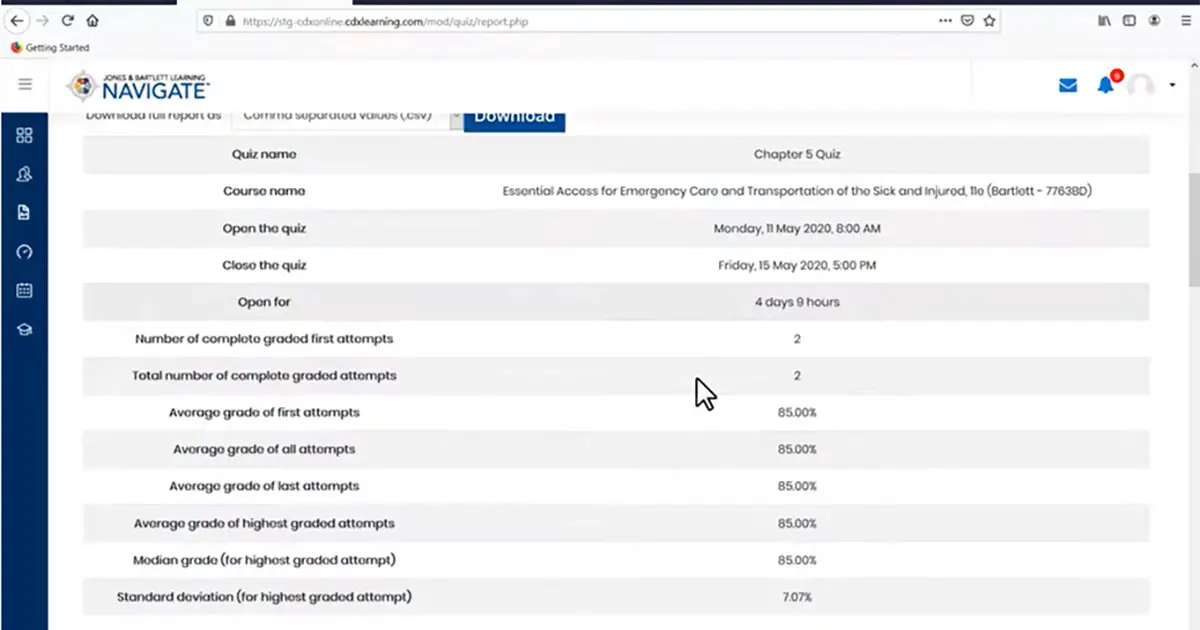Click the gauge icon in the sidebar
Screen dimensions: 1200x630
[24, 252]
